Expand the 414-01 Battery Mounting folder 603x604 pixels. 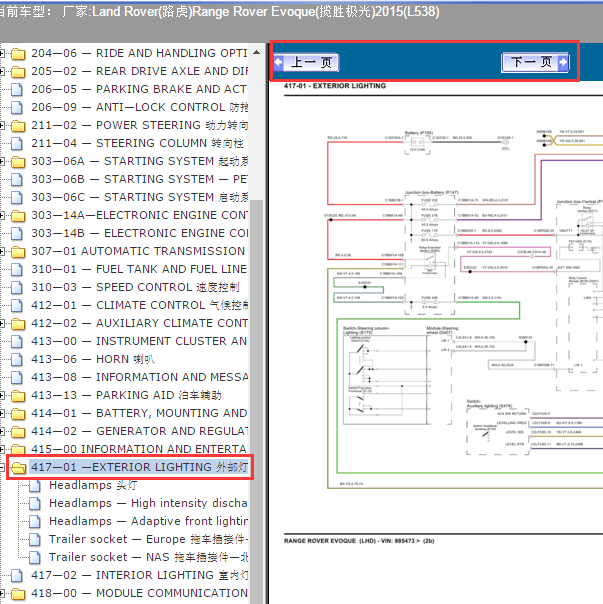coord(2,414)
